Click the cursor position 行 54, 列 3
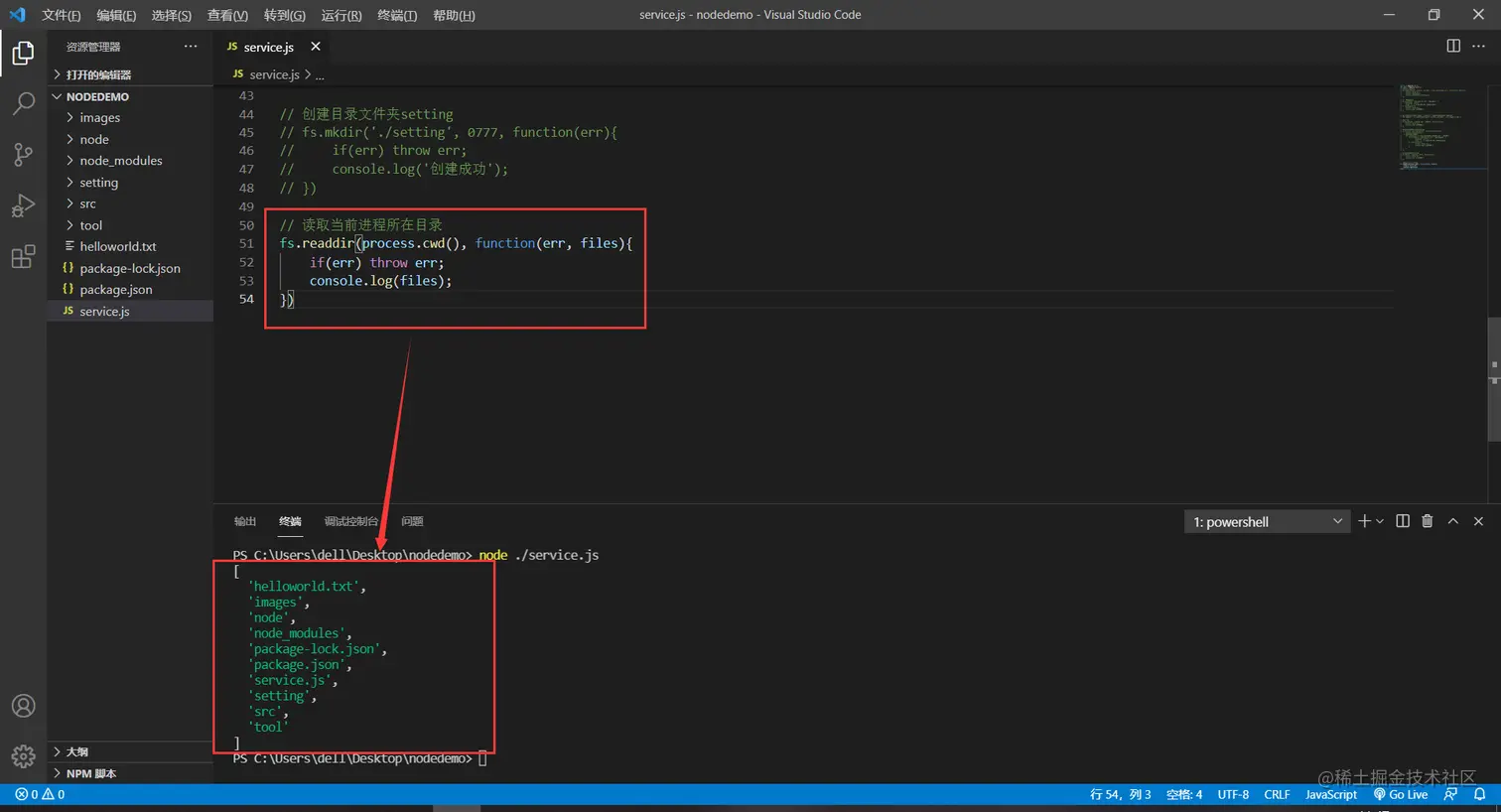 click(x=1121, y=794)
